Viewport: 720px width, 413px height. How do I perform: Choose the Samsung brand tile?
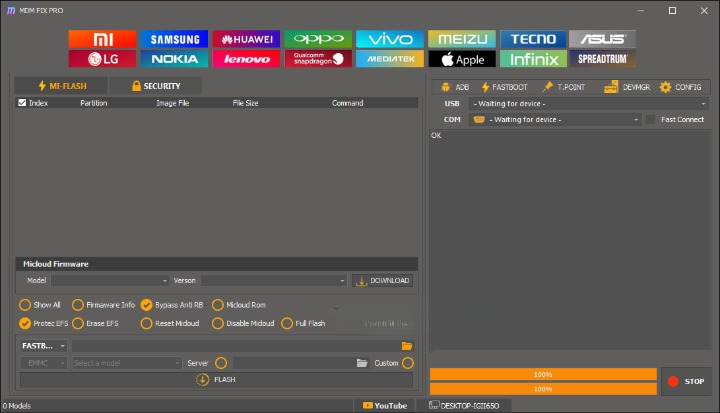click(174, 39)
